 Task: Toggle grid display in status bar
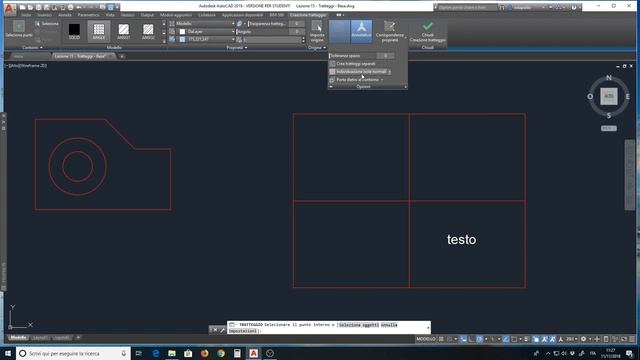point(441,339)
